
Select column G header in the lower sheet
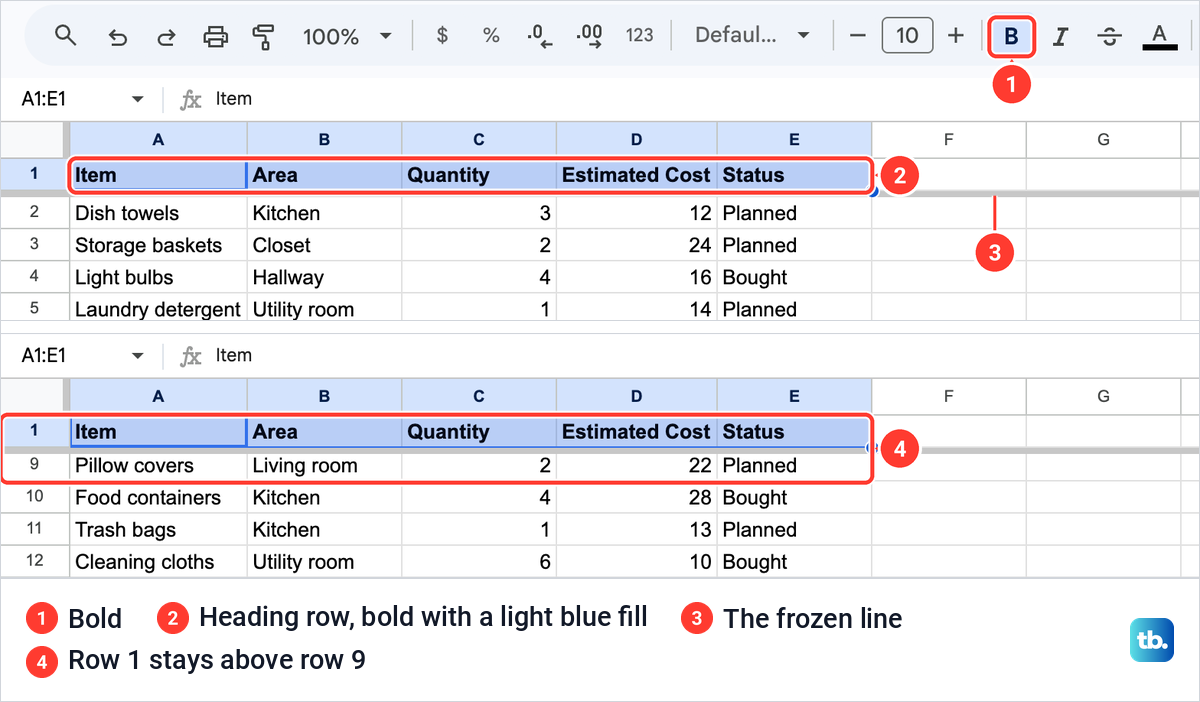1103,397
